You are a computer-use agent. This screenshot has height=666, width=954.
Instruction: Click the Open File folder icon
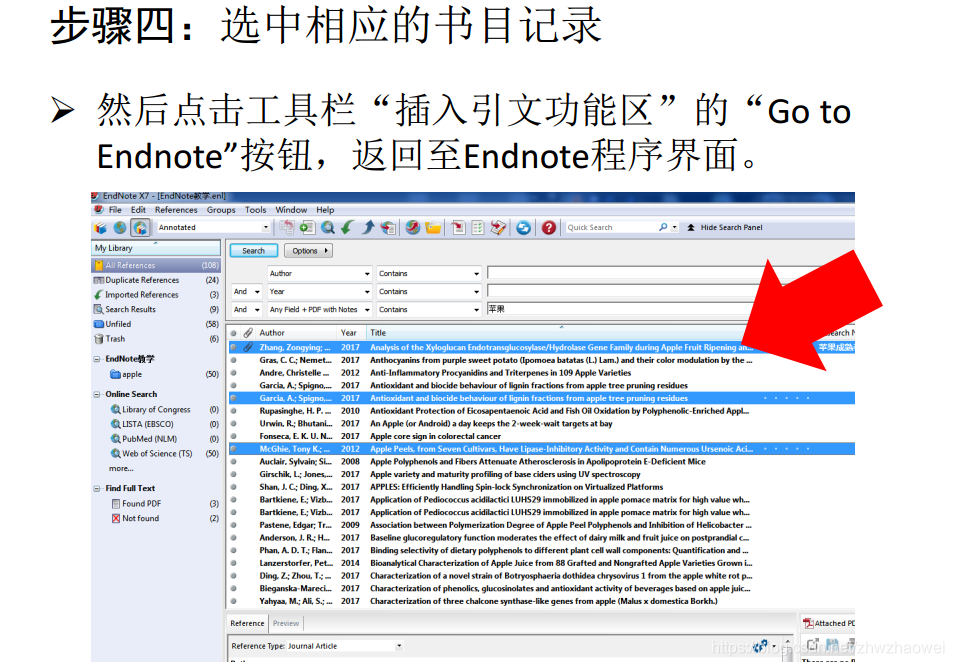[433, 227]
